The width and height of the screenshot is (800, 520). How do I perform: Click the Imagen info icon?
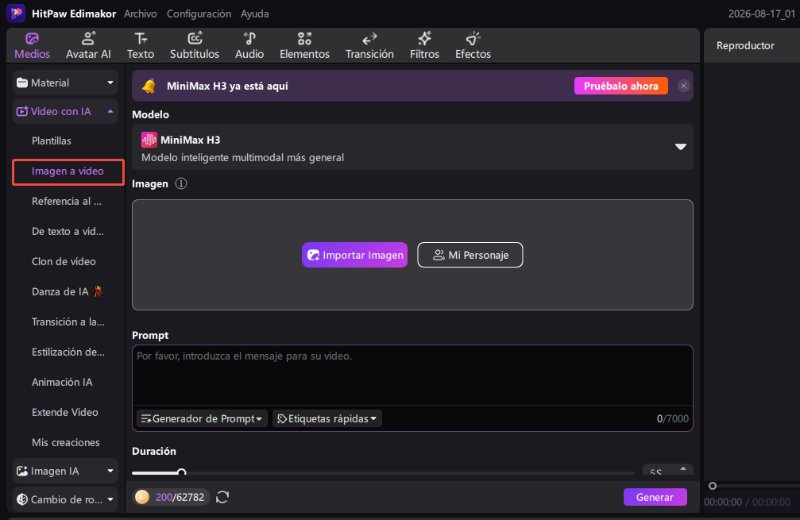coord(181,184)
